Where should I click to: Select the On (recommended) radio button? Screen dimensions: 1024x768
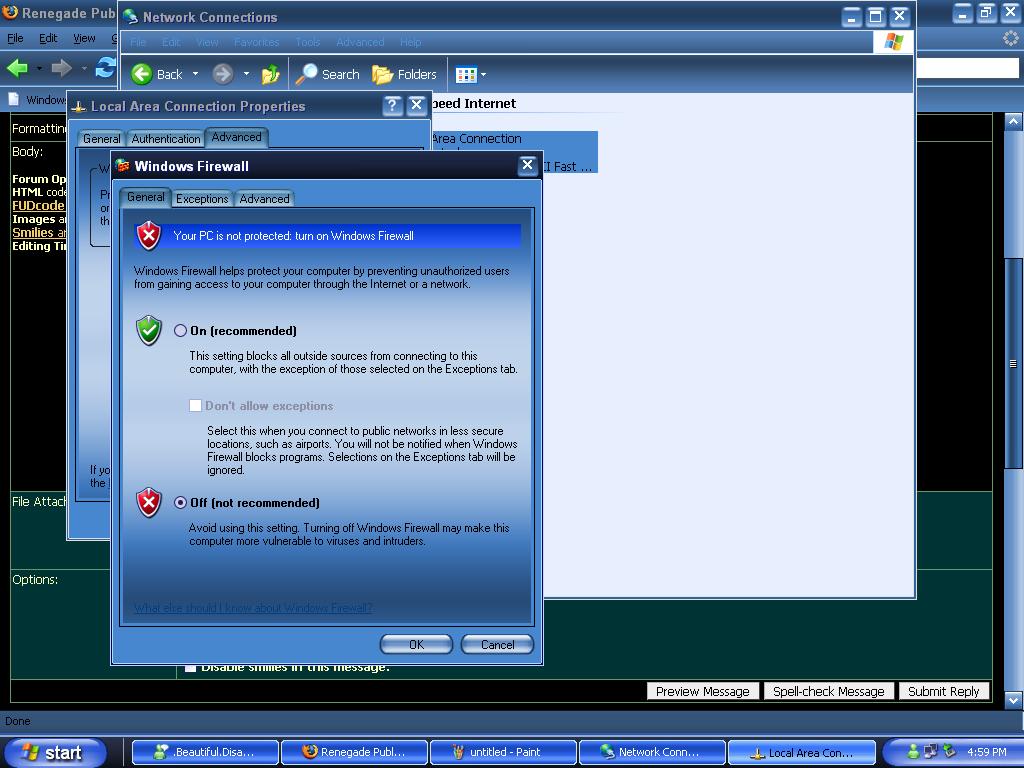tap(181, 331)
